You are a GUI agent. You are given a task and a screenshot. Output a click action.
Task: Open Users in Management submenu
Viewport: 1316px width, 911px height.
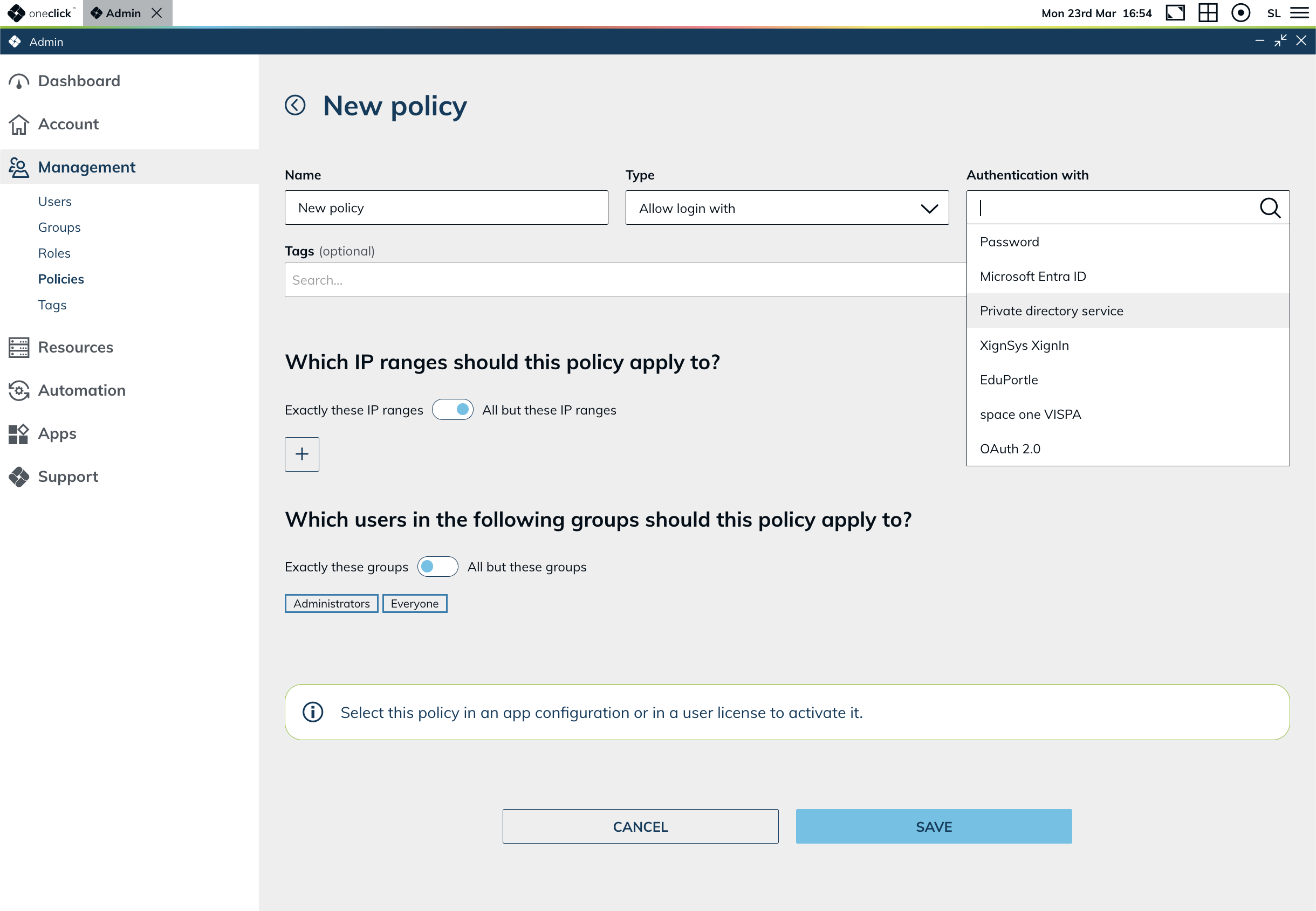pos(55,202)
